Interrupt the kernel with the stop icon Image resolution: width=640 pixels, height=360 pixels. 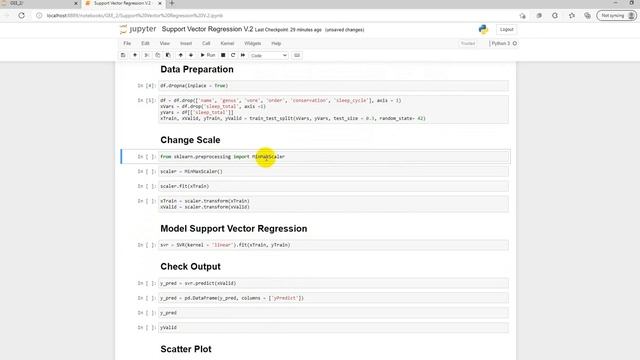click(x=223, y=55)
